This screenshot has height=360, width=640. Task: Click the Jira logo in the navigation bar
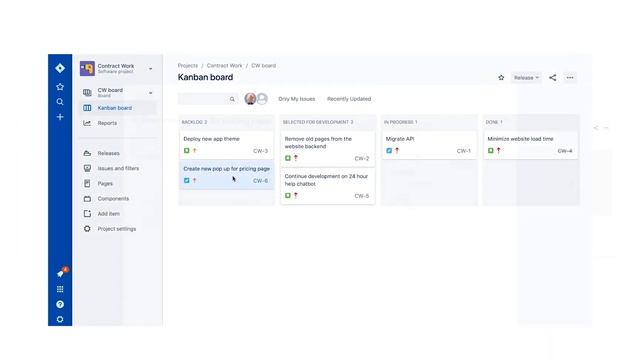pos(60,68)
